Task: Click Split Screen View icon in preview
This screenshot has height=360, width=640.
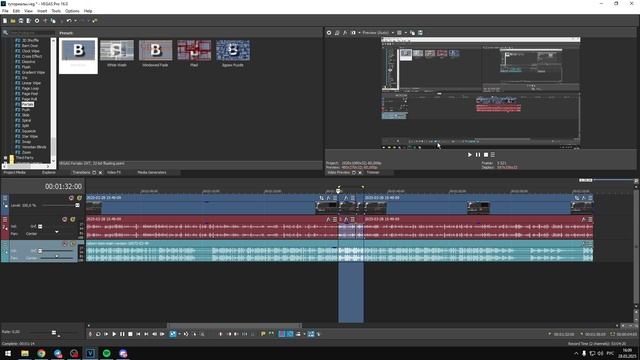Action: [x=353, y=33]
